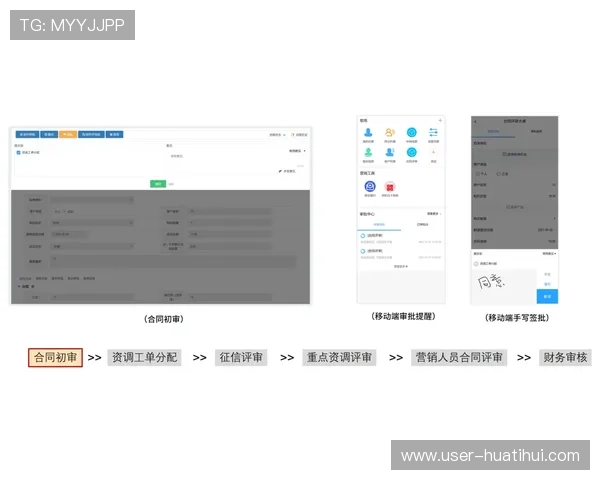
Task: Tap the handwriting signature pad showing 同意
Action: pos(504,286)
